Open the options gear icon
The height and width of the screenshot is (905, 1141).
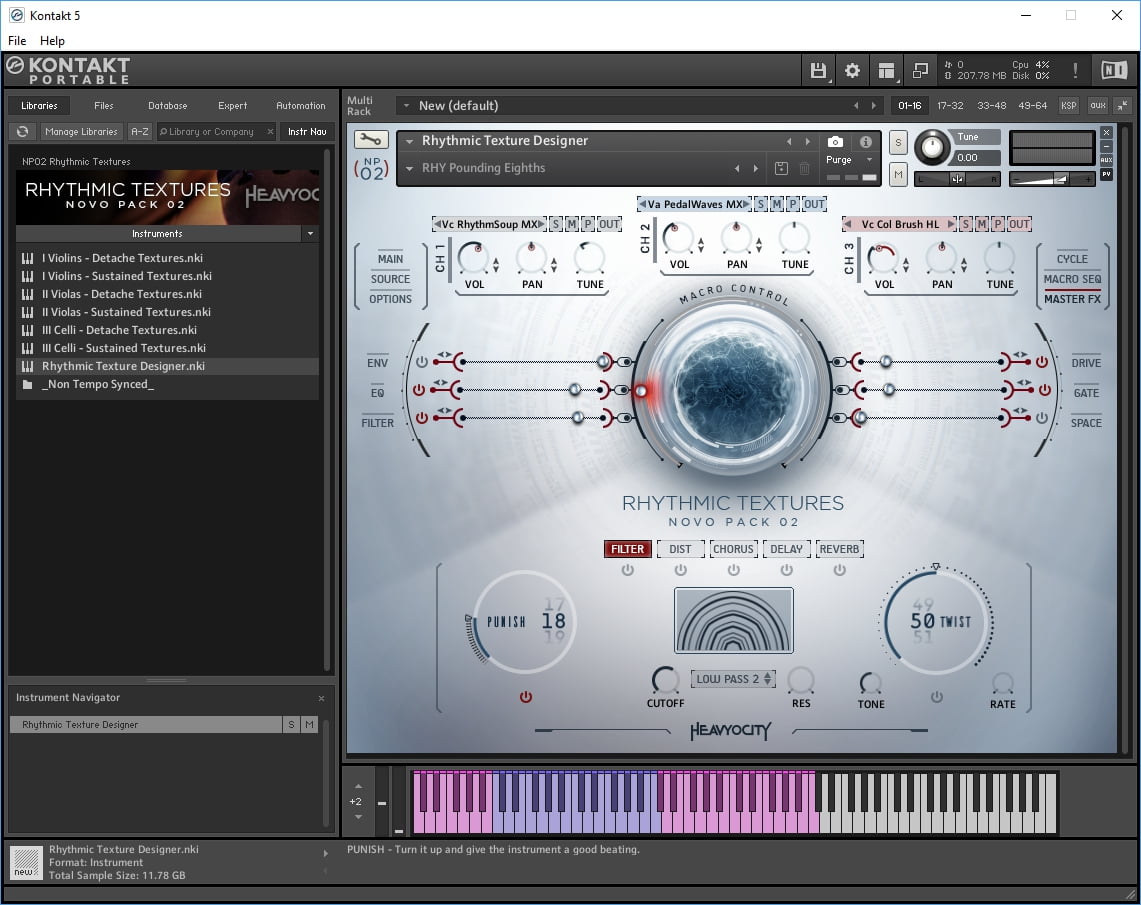point(852,70)
